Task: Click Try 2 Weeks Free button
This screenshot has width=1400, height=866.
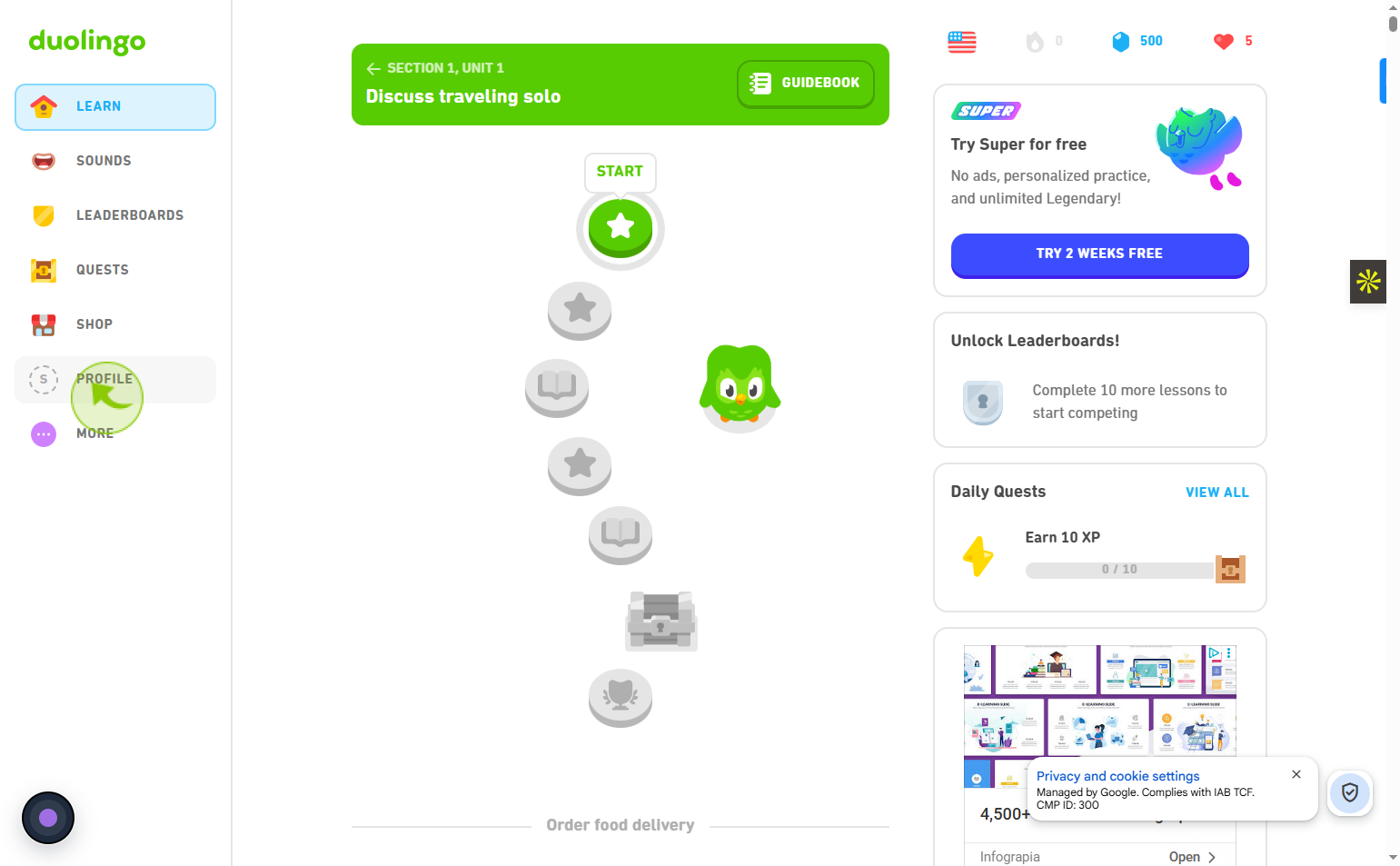Action: tap(1099, 254)
